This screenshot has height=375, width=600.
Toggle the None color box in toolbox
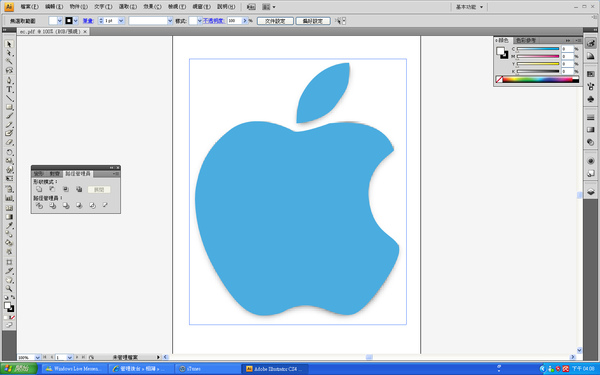[x=12, y=318]
